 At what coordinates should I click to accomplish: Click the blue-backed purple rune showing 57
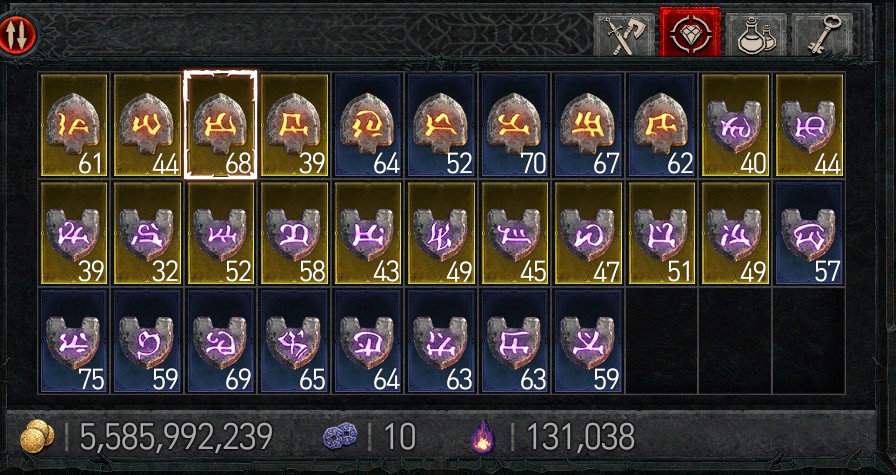coord(809,233)
